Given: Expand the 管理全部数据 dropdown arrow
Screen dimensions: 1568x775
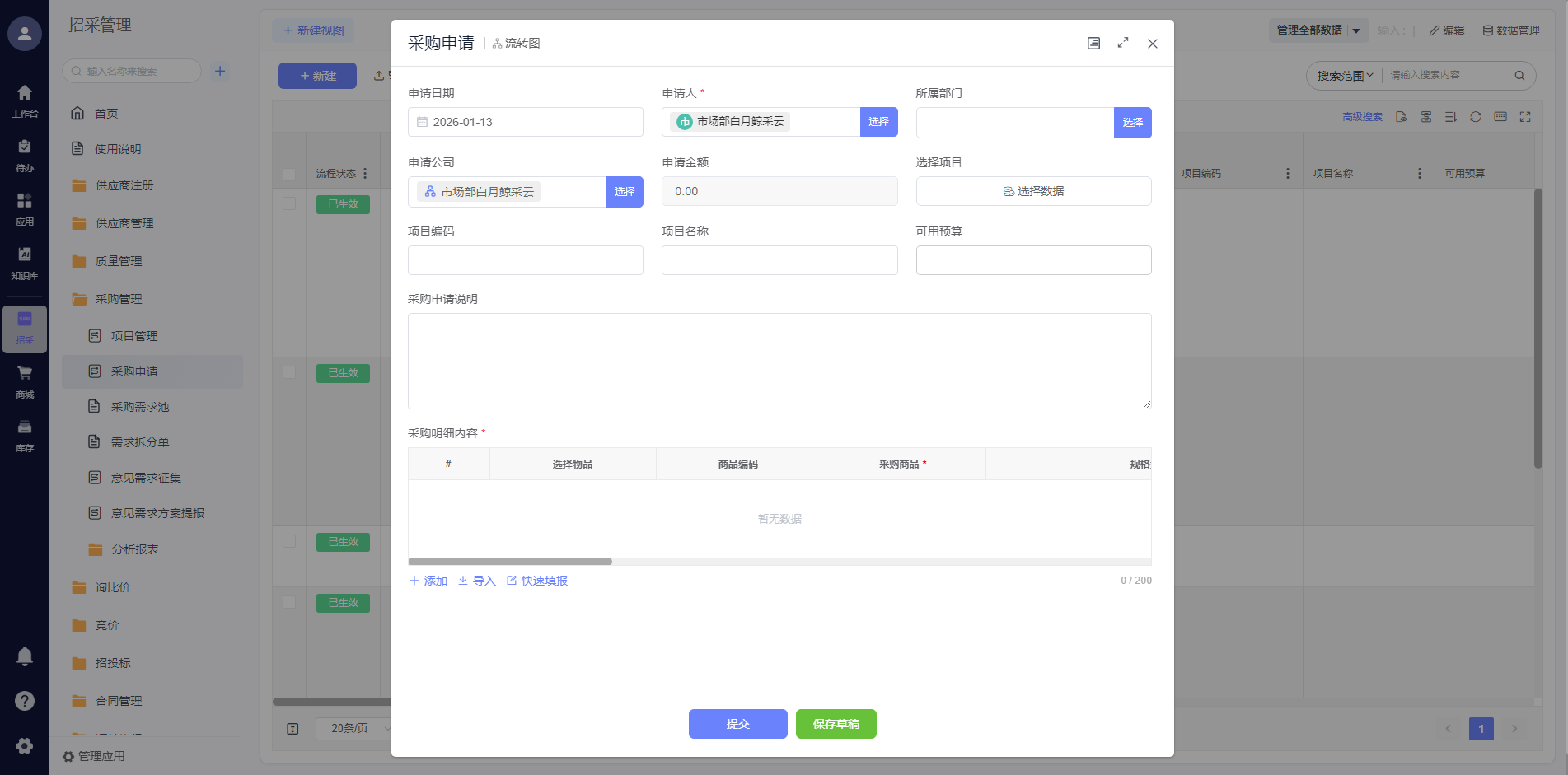Looking at the screenshot, I should point(1355,30).
